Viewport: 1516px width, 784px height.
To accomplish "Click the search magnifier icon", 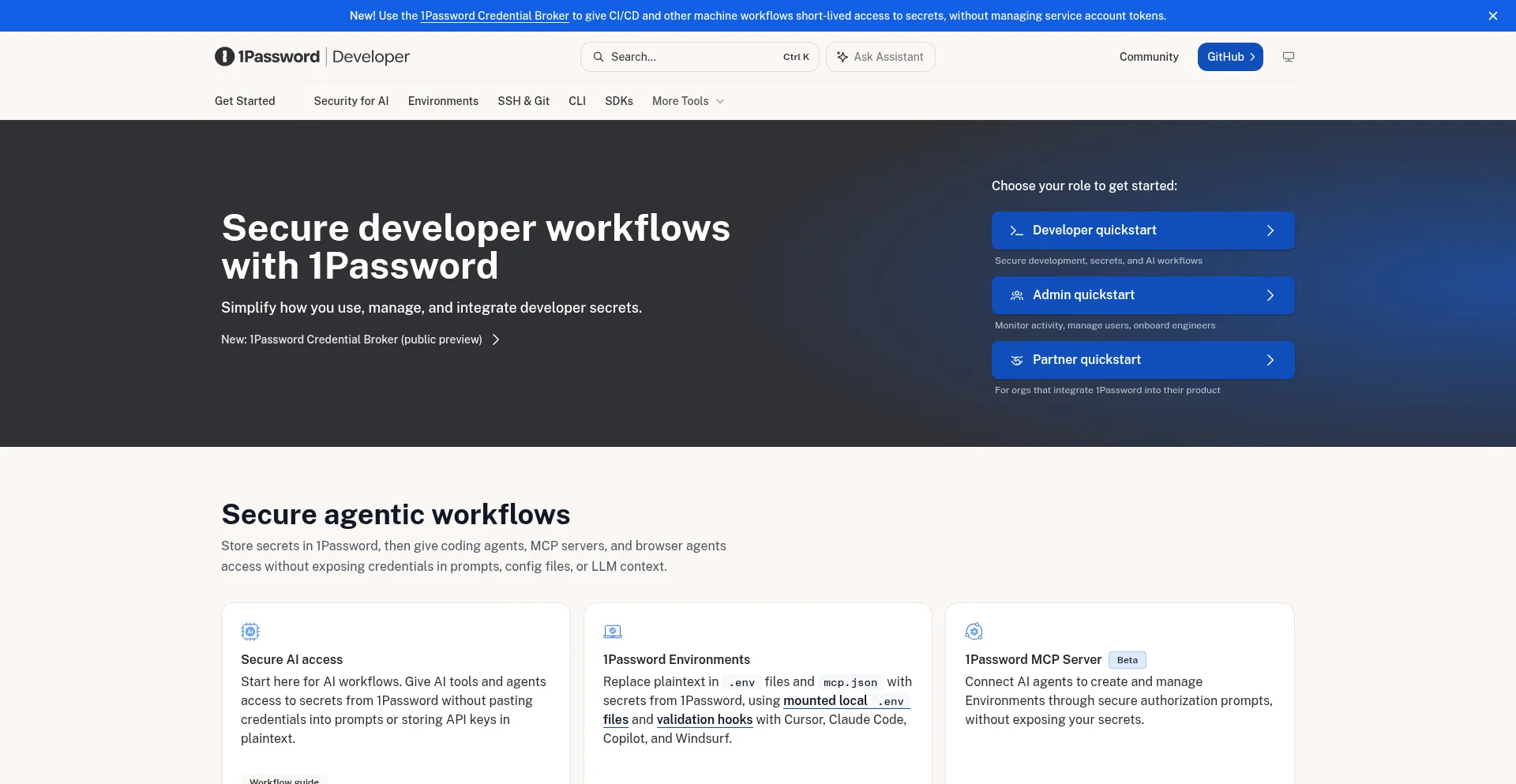I will [599, 57].
